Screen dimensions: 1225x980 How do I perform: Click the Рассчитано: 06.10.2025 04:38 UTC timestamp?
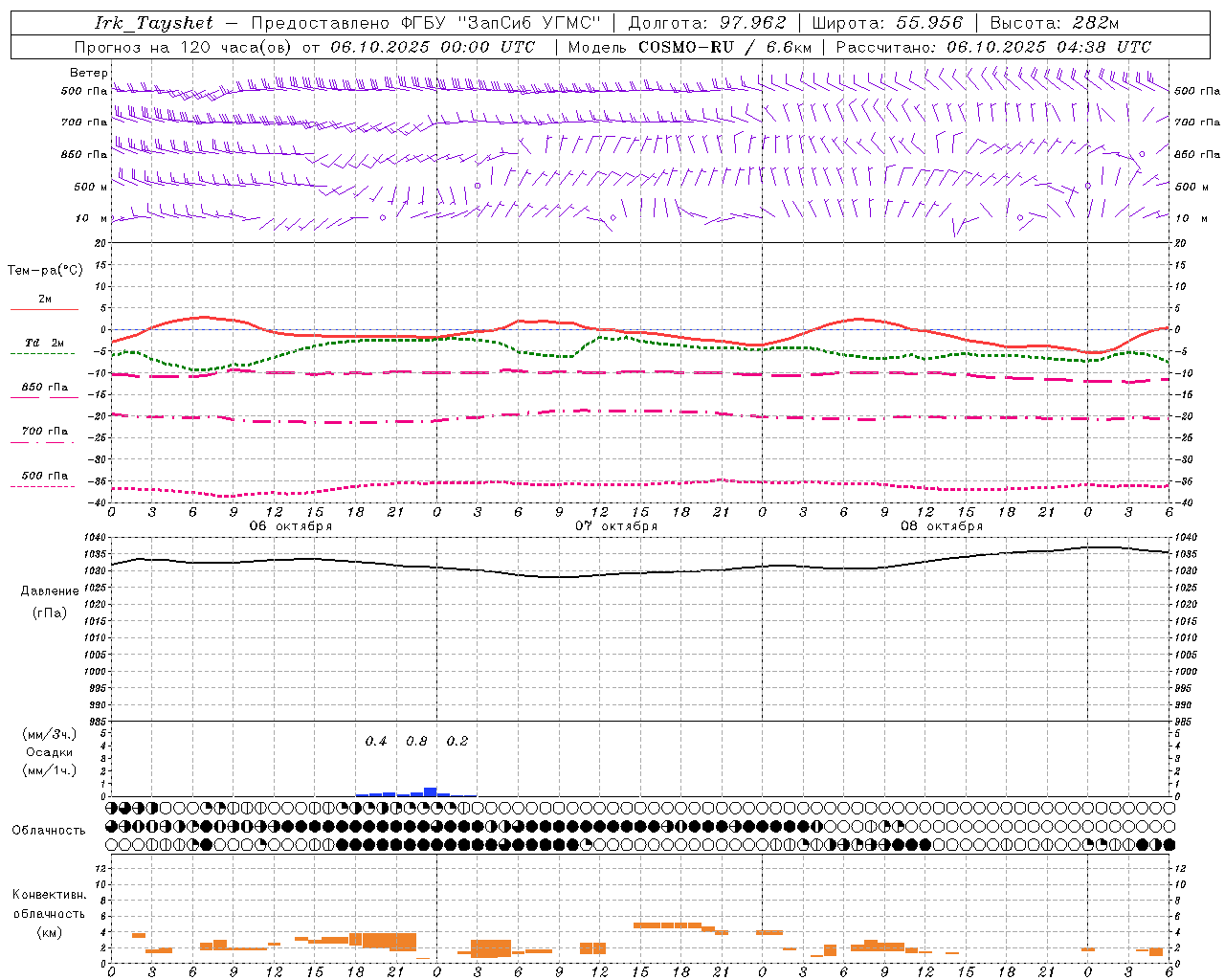point(993,47)
